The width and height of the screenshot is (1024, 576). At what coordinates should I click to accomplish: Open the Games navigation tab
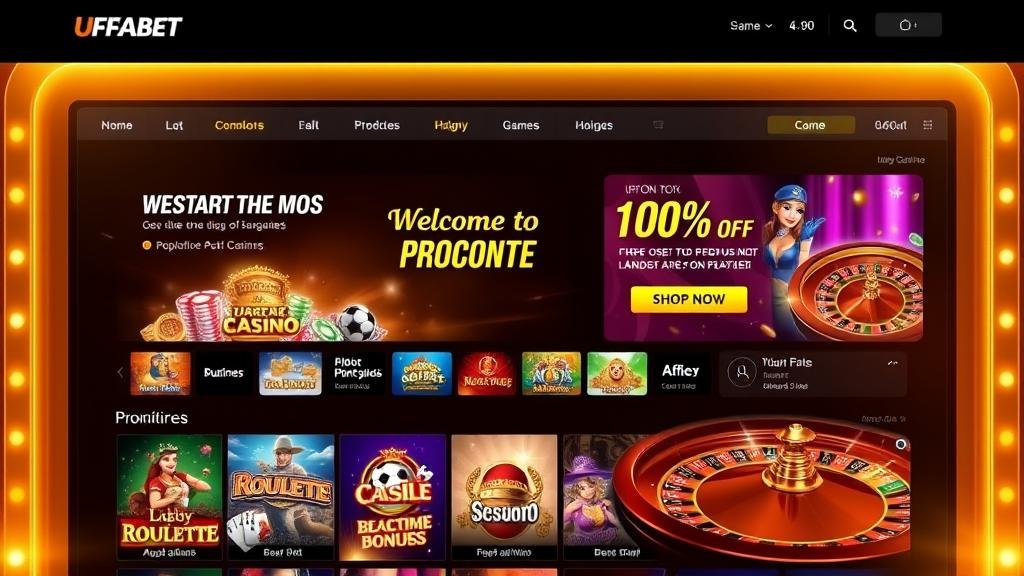tap(520, 125)
